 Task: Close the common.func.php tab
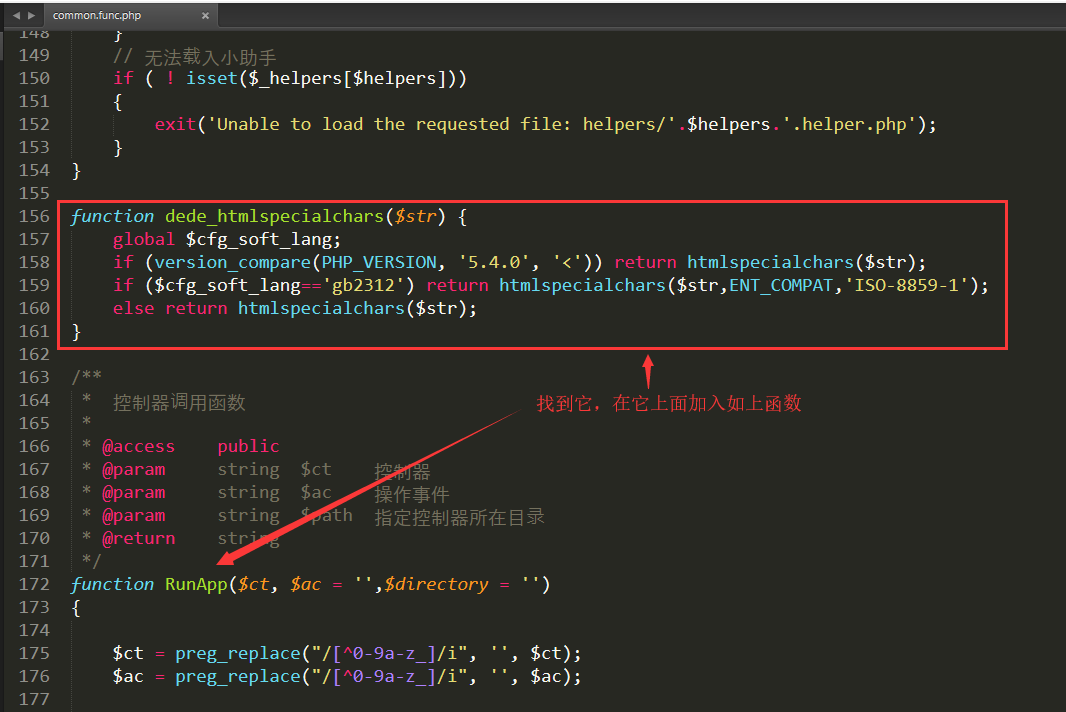[205, 15]
